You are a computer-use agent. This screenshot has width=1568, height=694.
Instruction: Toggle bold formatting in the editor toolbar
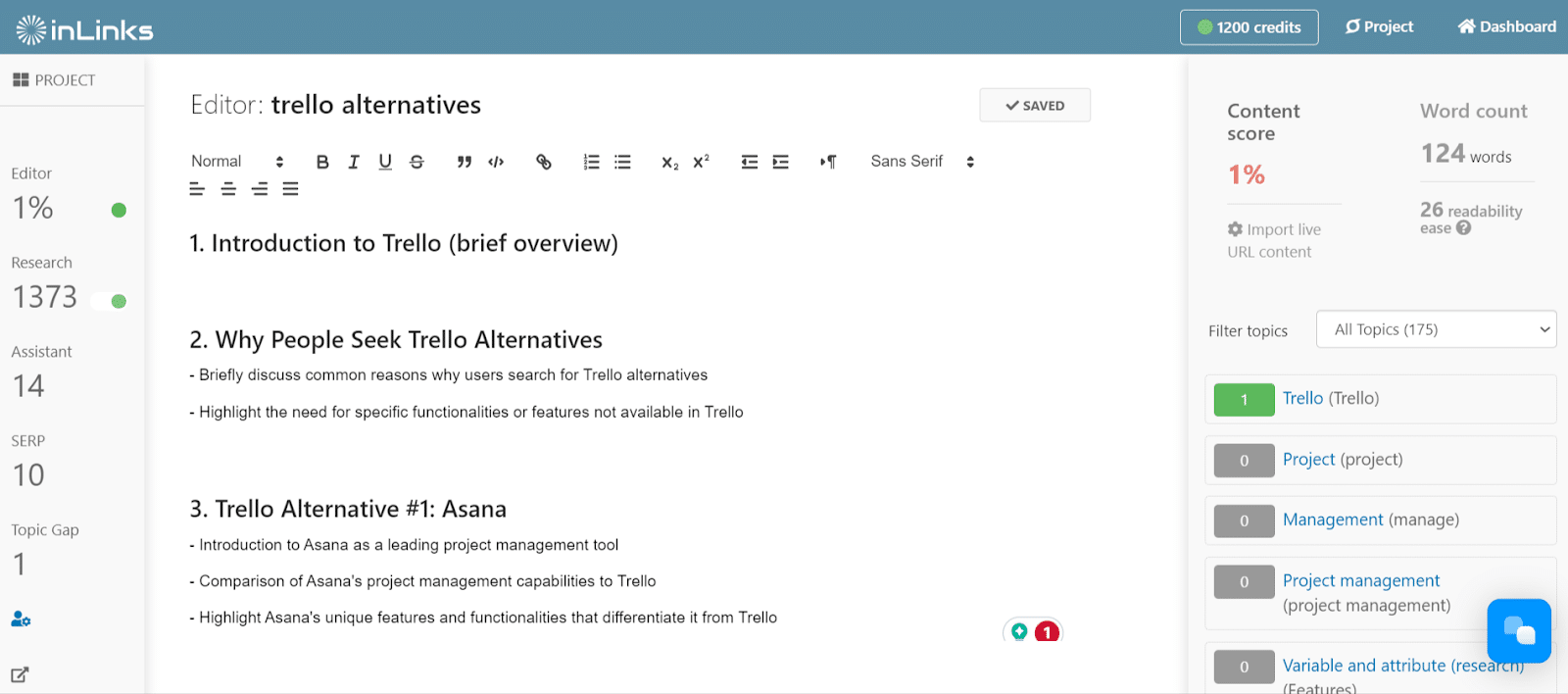322,162
